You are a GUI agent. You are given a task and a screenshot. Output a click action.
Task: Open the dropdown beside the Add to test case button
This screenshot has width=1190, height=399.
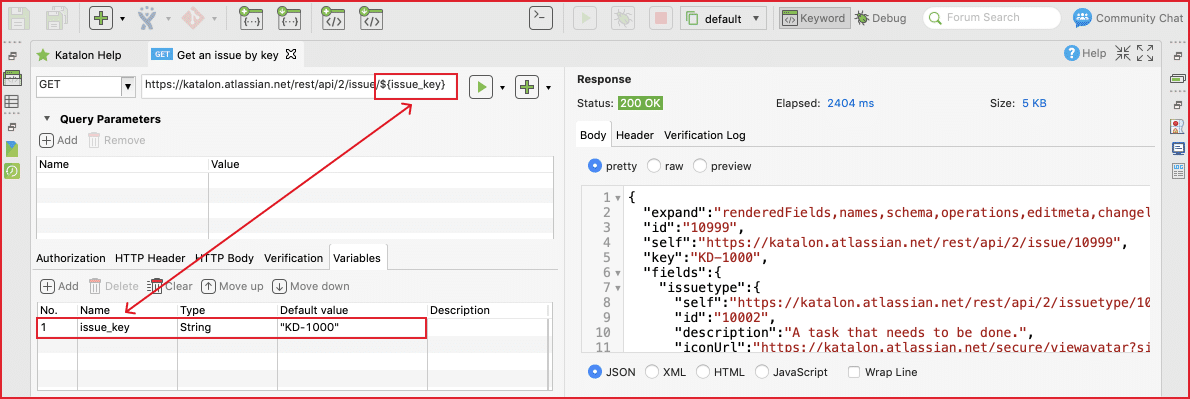pyautogui.click(x=548, y=88)
